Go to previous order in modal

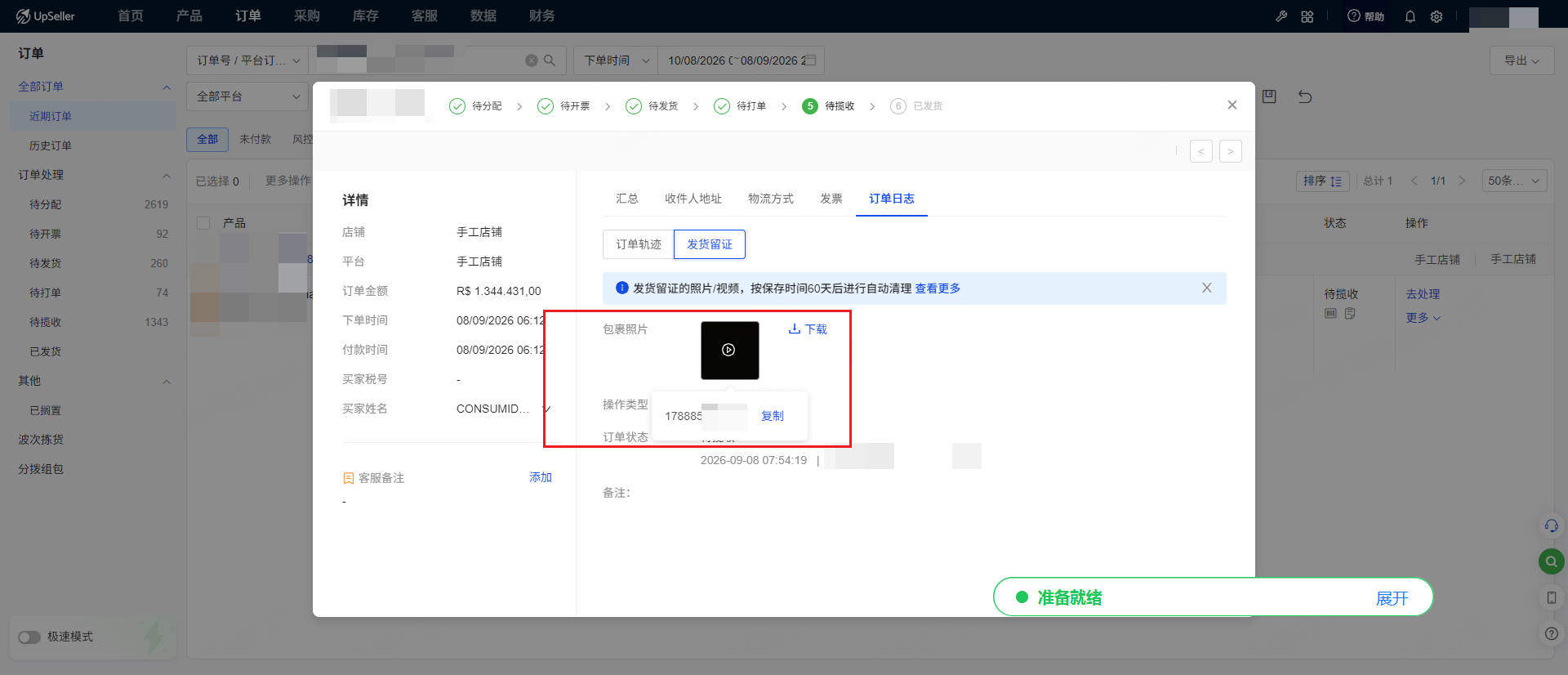tap(1201, 151)
